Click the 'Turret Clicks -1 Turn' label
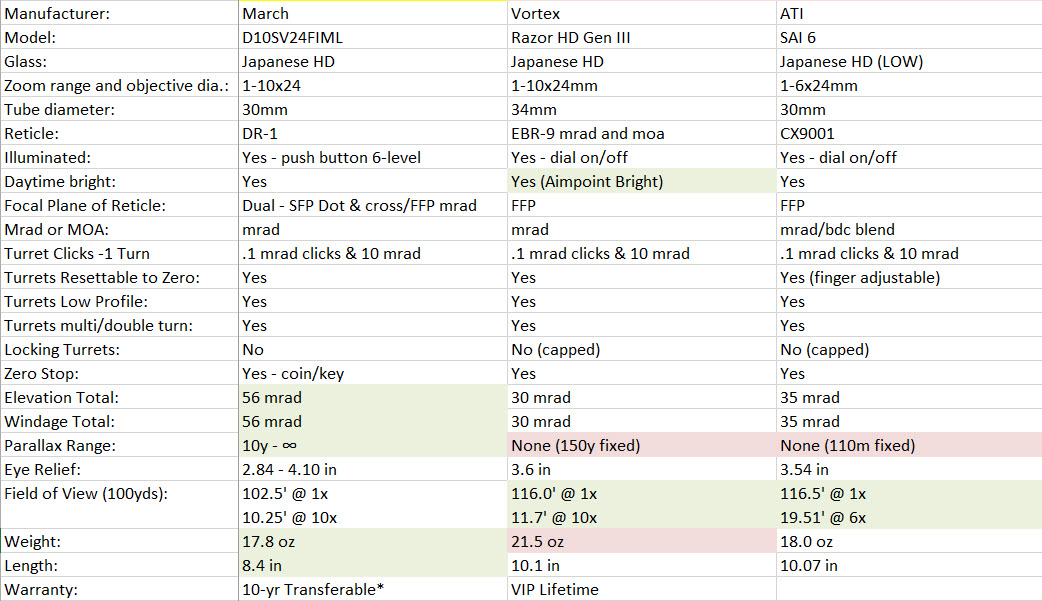The width and height of the screenshot is (1042, 601). point(120,253)
